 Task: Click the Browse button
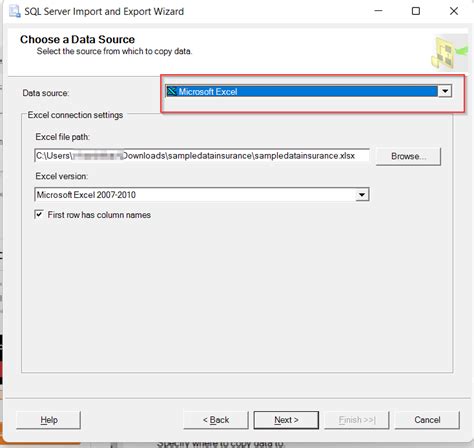(408, 156)
